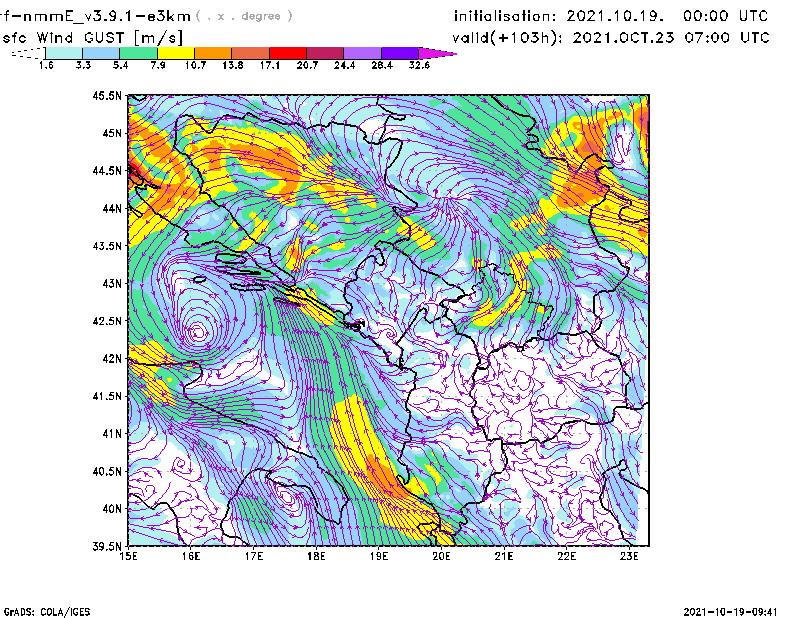Click the 40.5N latitude label
This screenshot has width=800, height=618.
pyautogui.click(x=107, y=471)
